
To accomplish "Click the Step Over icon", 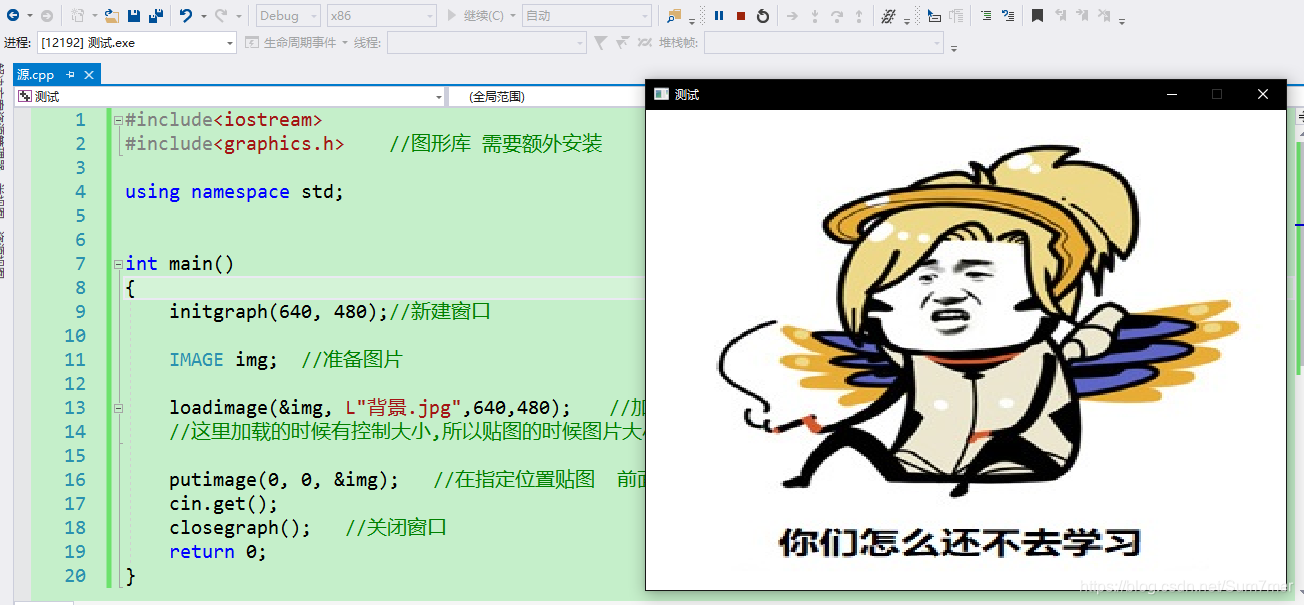I will point(837,16).
